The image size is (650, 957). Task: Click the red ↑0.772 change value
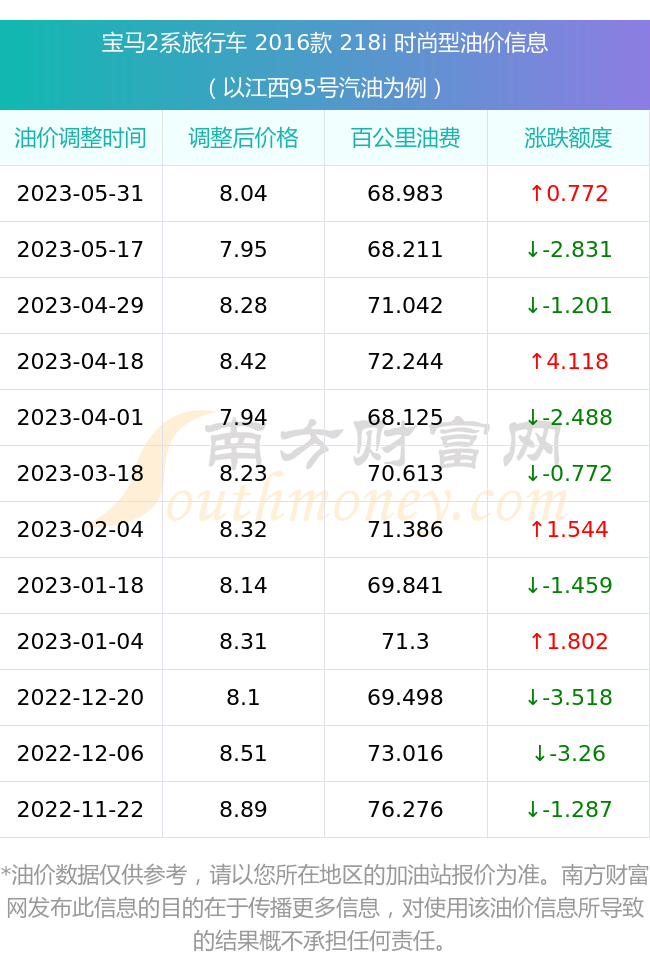[x=569, y=193]
